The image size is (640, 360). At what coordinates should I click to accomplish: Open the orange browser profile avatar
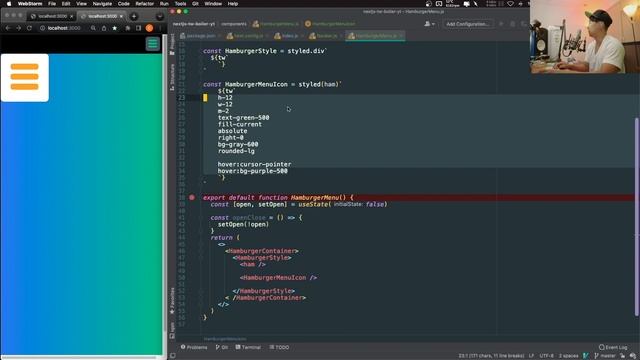pyautogui.click(x=149, y=28)
